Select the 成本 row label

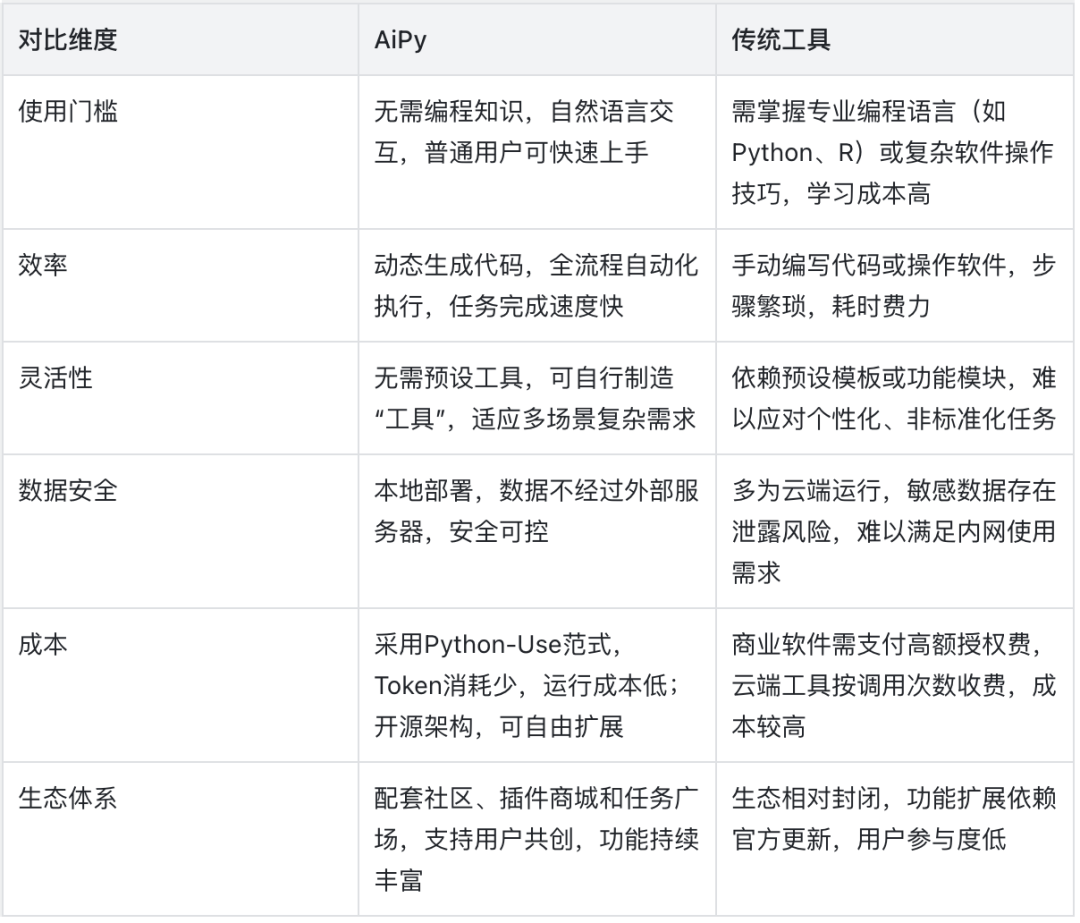coord(43,645)
